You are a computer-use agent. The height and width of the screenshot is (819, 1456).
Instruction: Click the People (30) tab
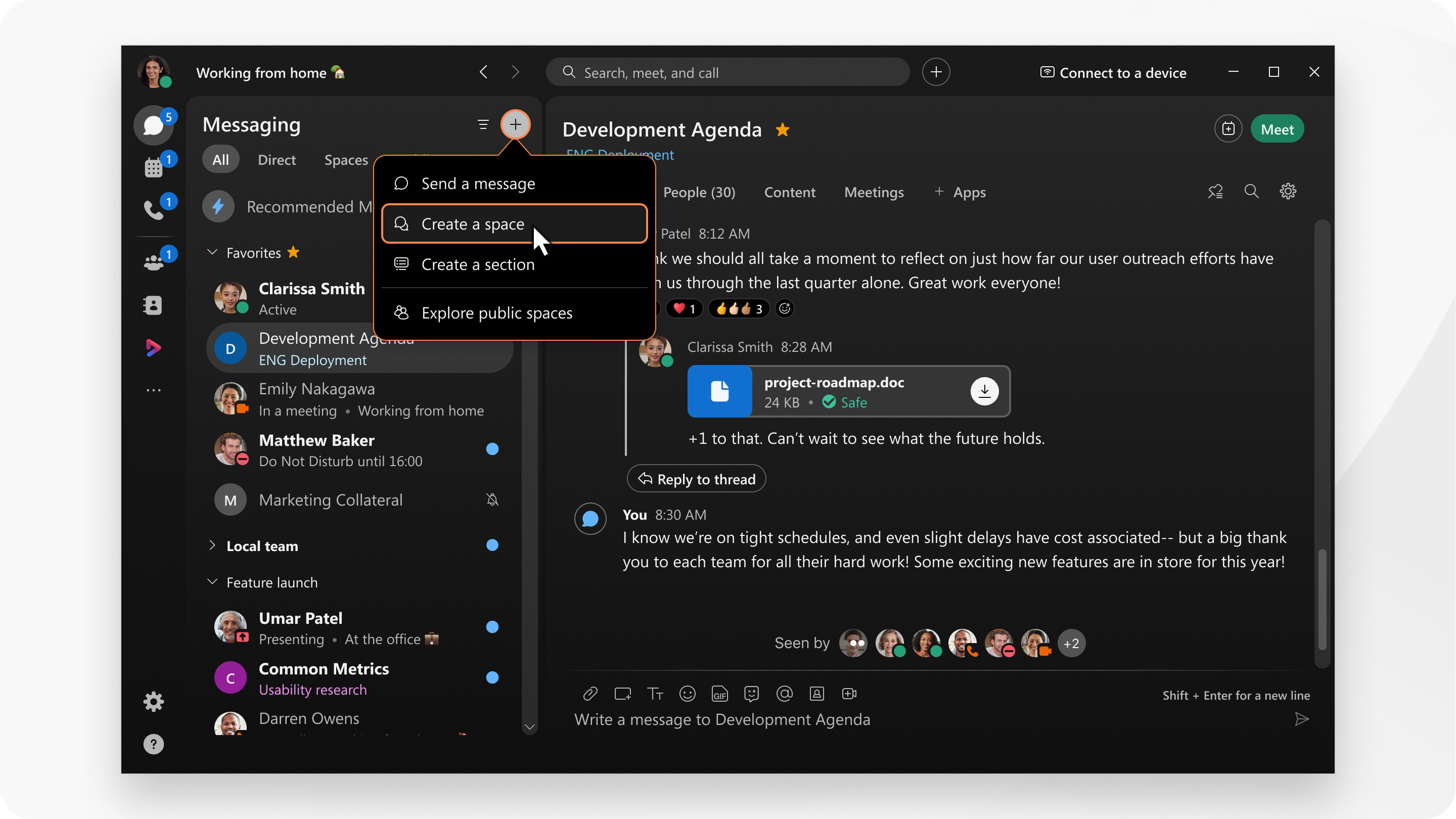coord(699,191)
